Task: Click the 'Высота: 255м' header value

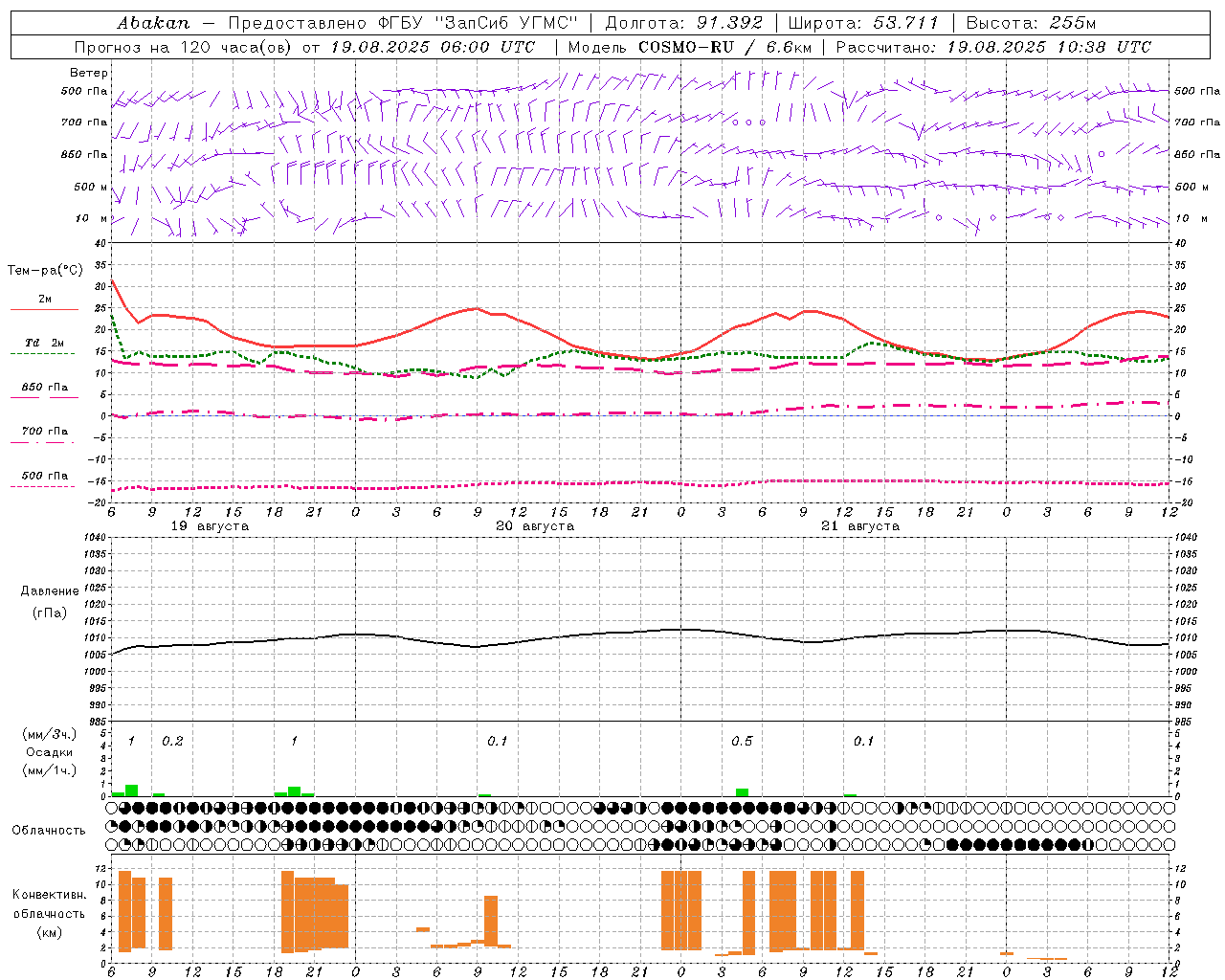Action: tap(1031, 23)
